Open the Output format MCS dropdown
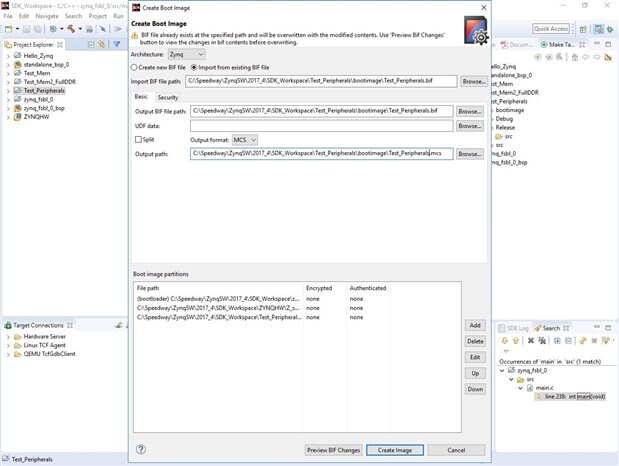 point(245,140)
